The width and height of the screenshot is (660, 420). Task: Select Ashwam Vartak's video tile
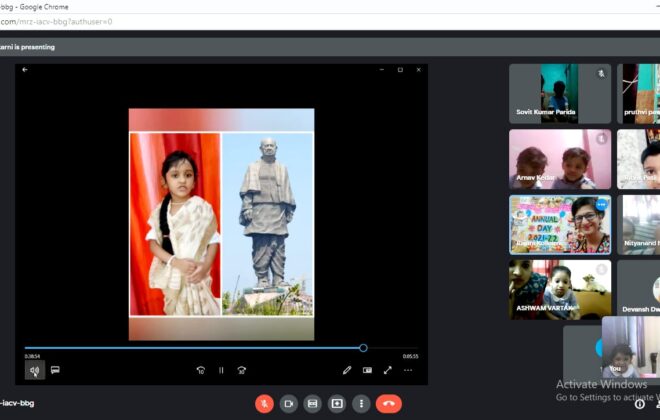[560, 290]
